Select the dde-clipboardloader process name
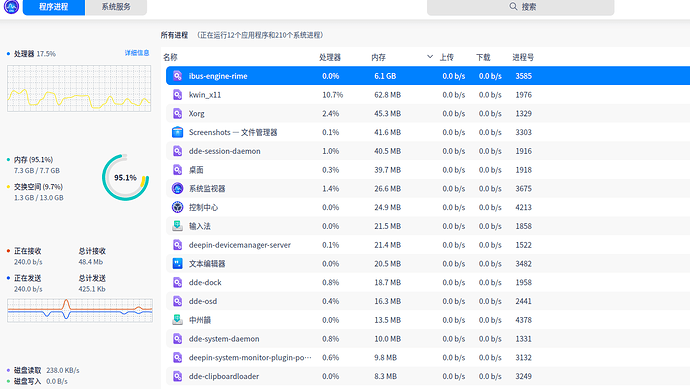 (224, 376)
